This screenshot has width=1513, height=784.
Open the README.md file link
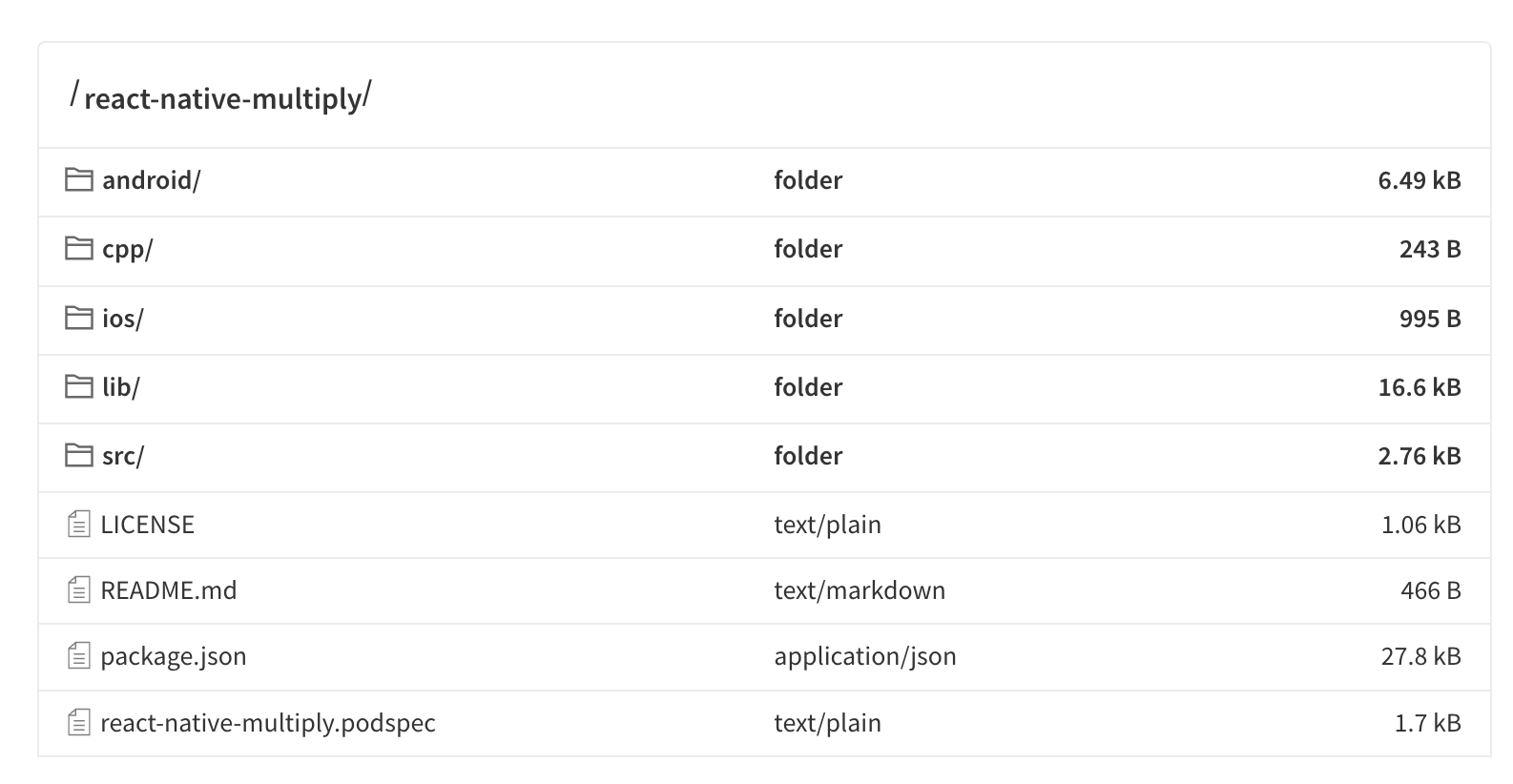pos(169,590)
